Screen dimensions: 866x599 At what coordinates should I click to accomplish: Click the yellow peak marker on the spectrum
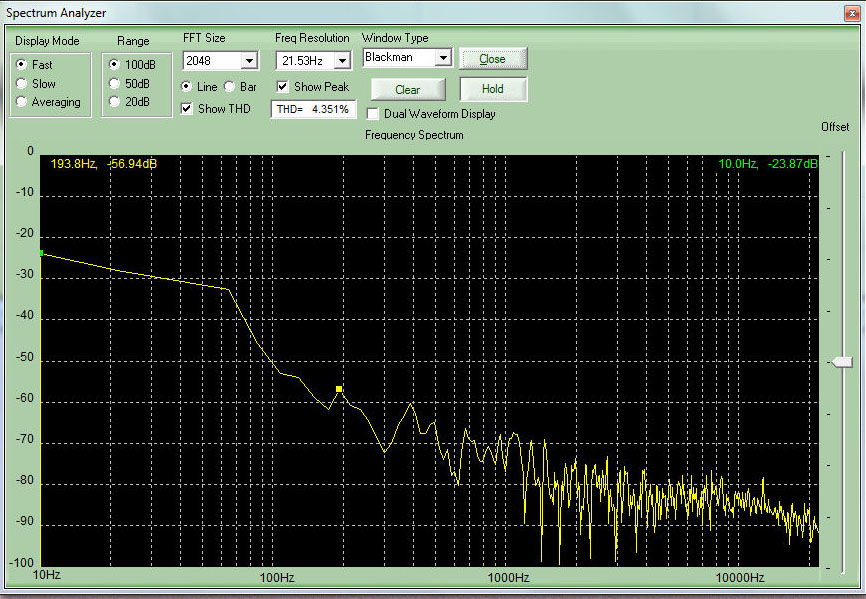click(x=339, y=388)
